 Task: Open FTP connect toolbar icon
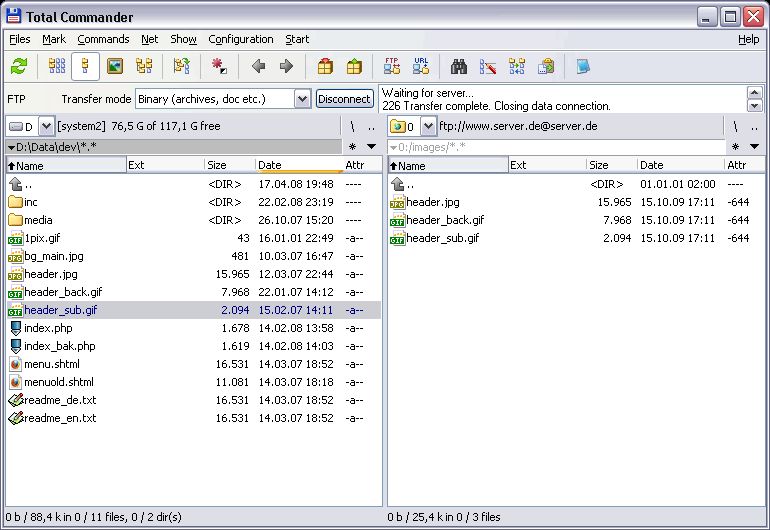392,67
